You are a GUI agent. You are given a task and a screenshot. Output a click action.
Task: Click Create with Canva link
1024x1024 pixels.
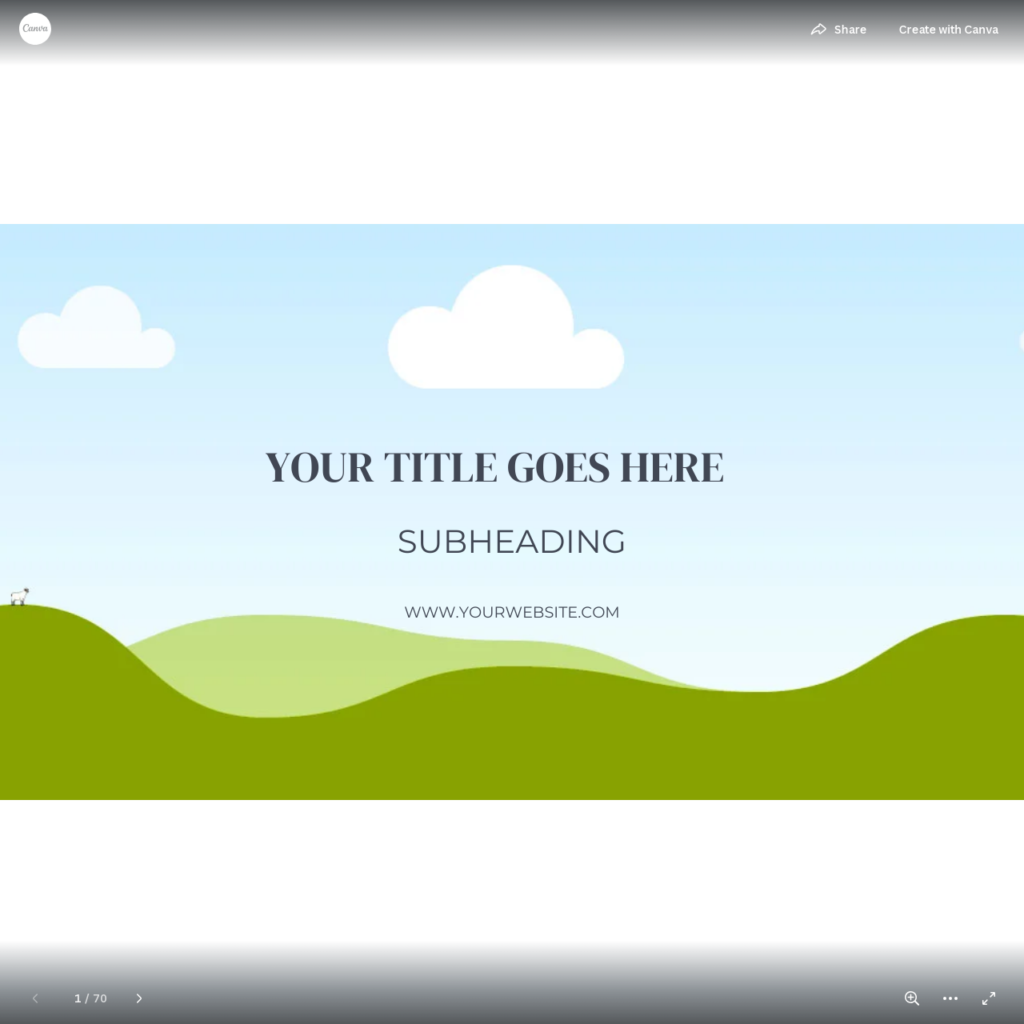(x=948, y=29)
